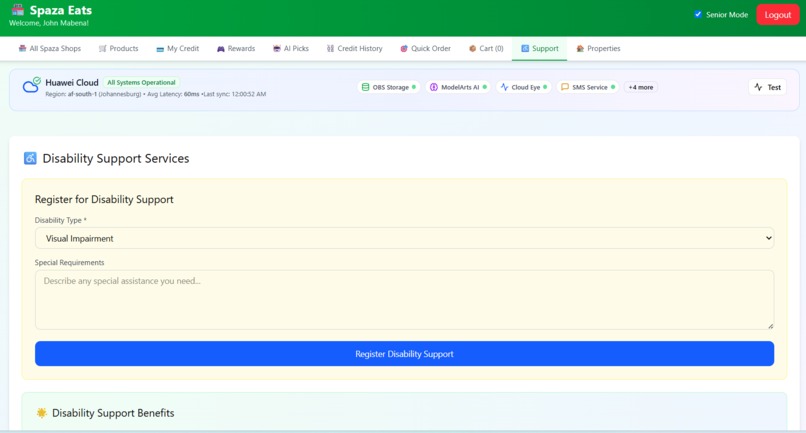Screen dimensions: 806x433
Task: Select the Support tab
Action: pyautogui.click(x=539, y=48)
